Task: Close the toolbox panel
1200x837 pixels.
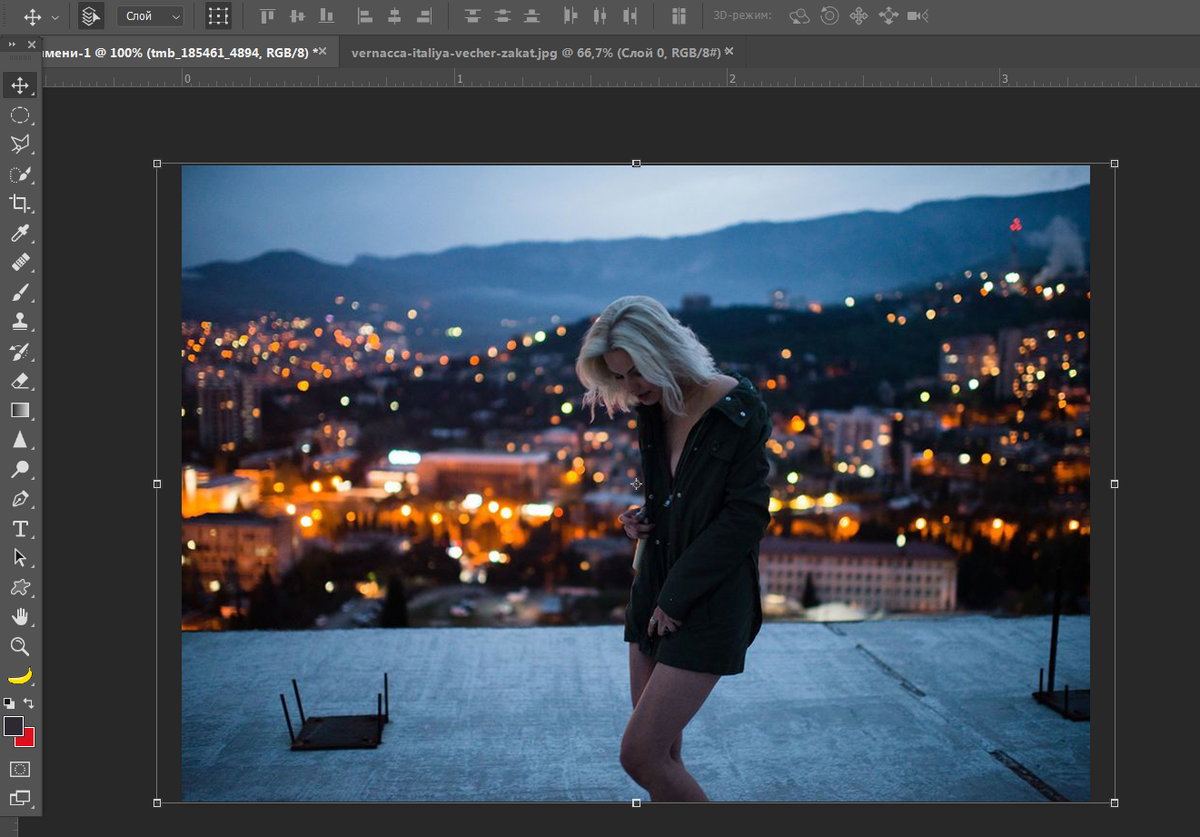Action: pos(31,44)
